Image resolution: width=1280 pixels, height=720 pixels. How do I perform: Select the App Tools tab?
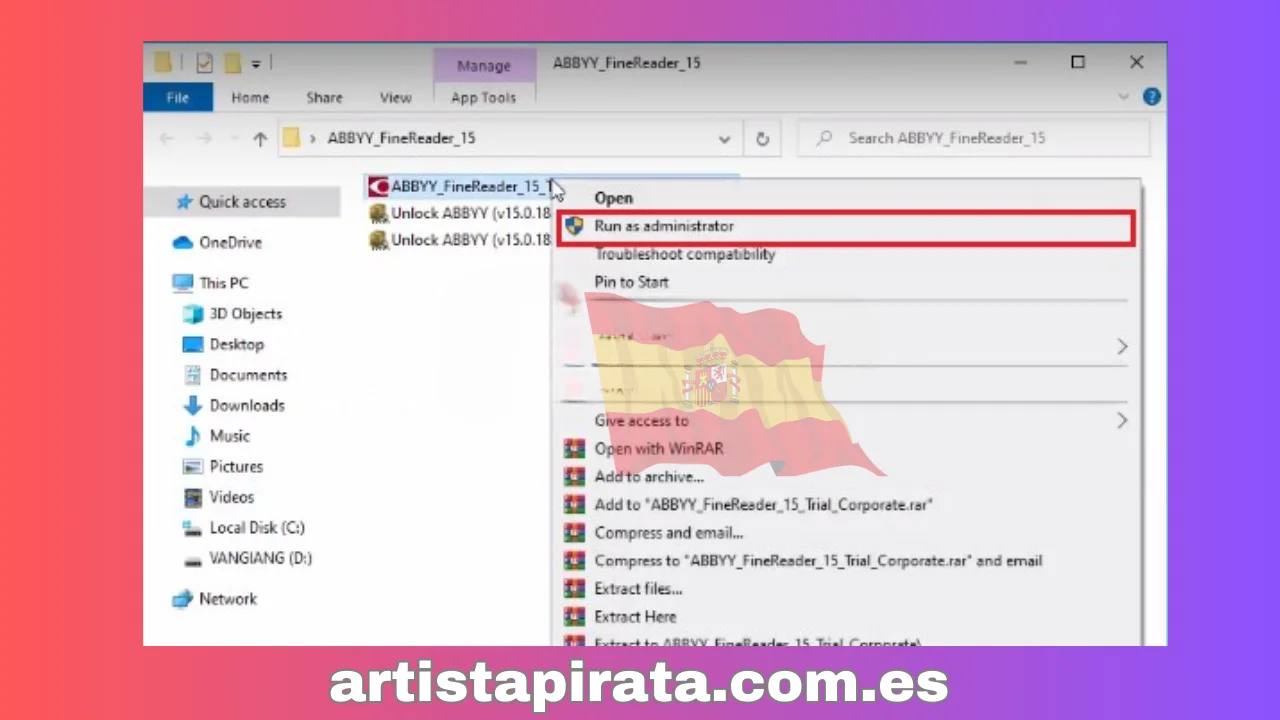click(x=483, y=97)
